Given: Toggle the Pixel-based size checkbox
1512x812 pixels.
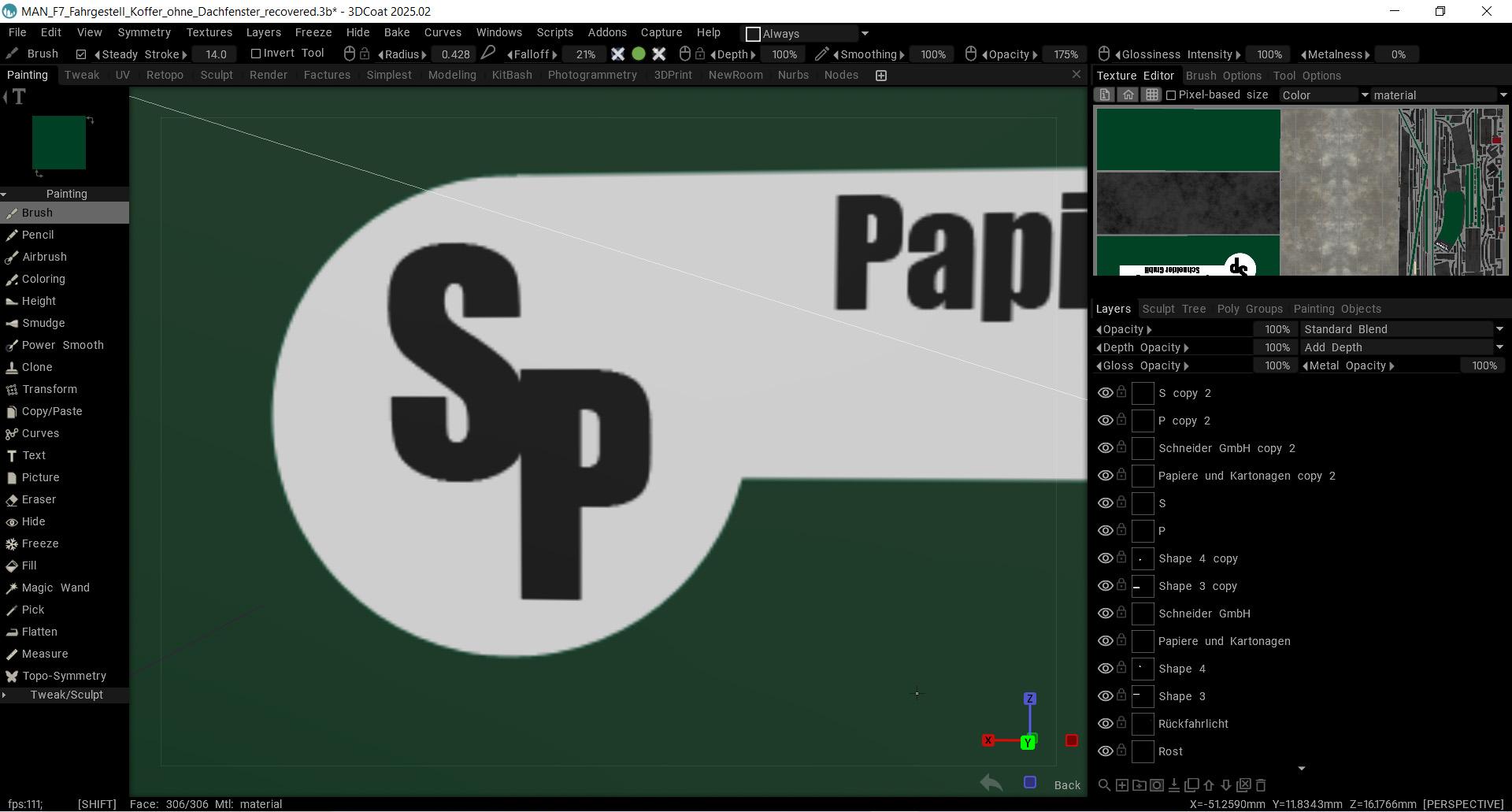Looking at the screenshot, I should coord(1171,95).
